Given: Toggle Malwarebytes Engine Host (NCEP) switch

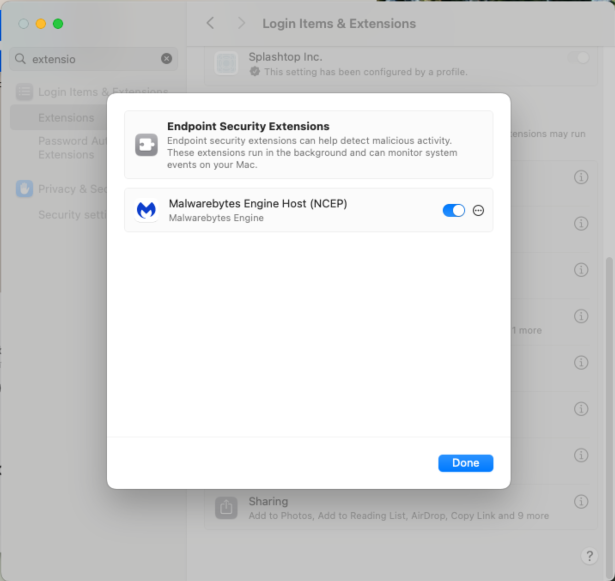Looking at the screenshot, I should (x=453, y=211).
